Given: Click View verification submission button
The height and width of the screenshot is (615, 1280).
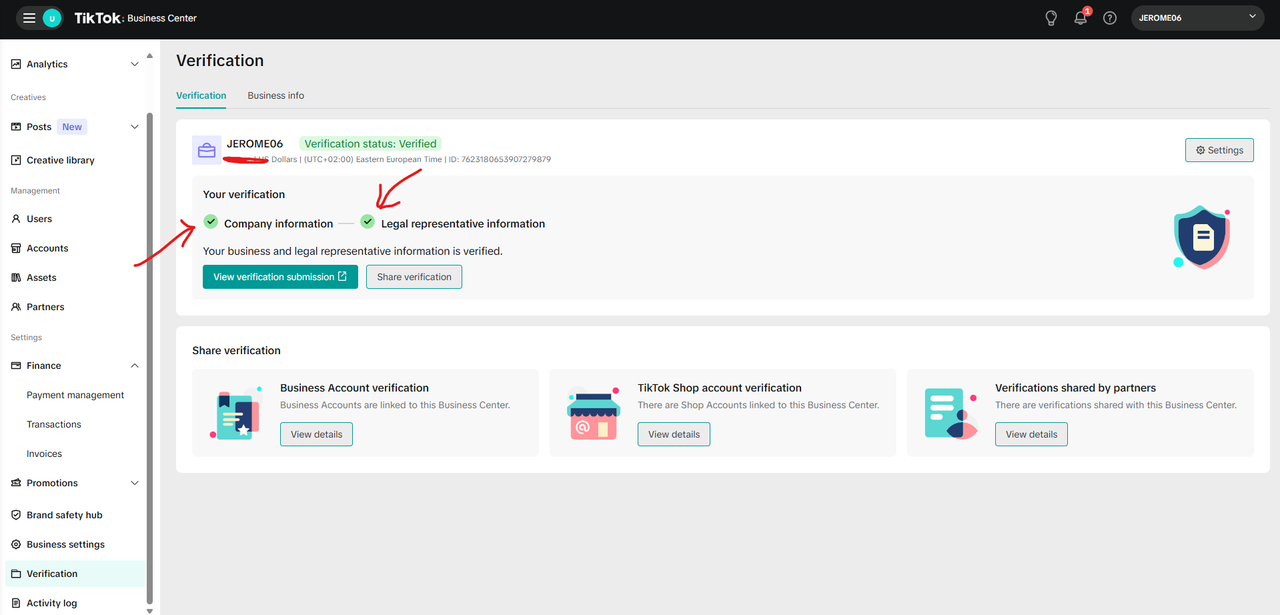Looking at the screenshot, I should (280, 277).
